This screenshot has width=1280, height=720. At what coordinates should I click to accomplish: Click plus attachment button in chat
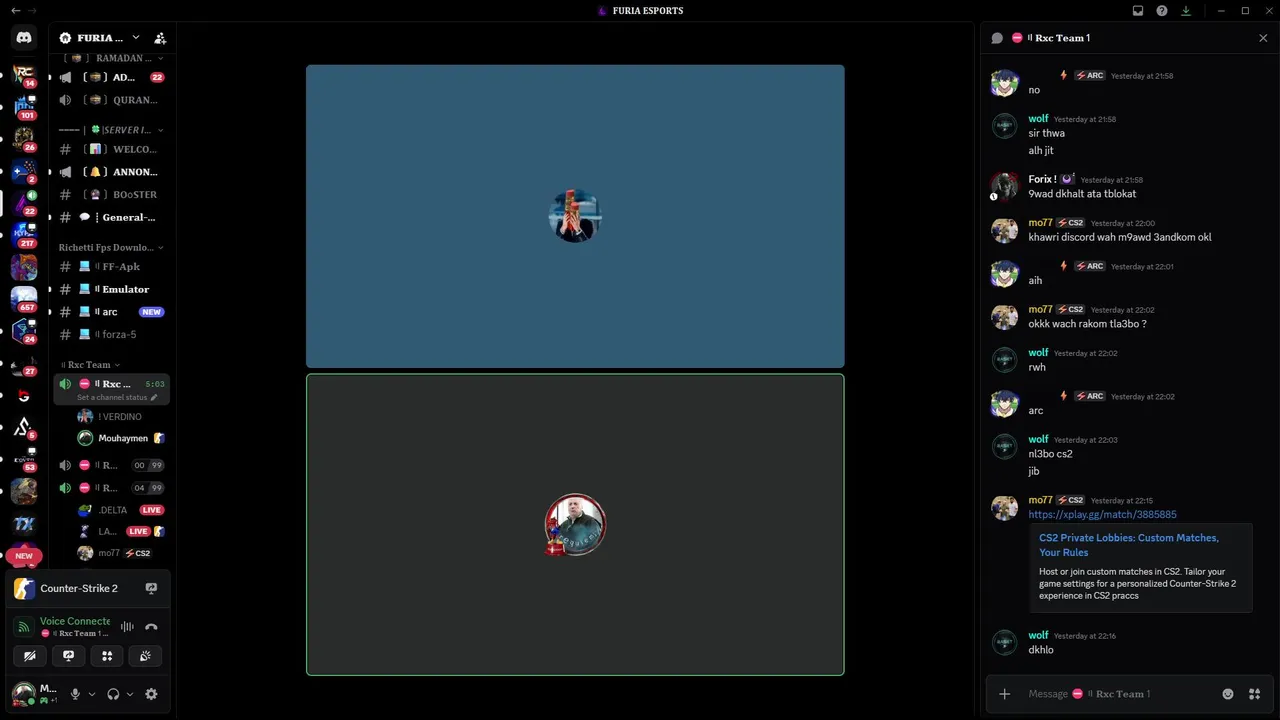pyautogui.click(x=1005, y=694)
